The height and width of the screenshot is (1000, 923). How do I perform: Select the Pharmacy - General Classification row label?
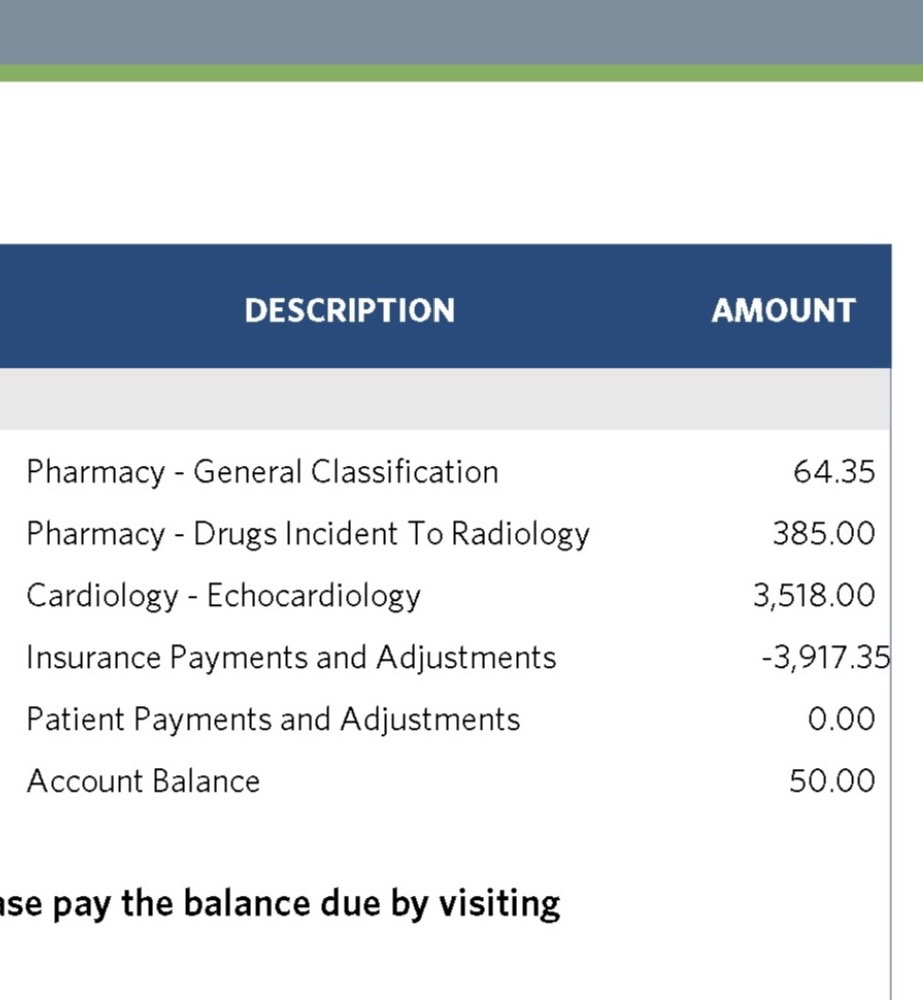[262, 472]
